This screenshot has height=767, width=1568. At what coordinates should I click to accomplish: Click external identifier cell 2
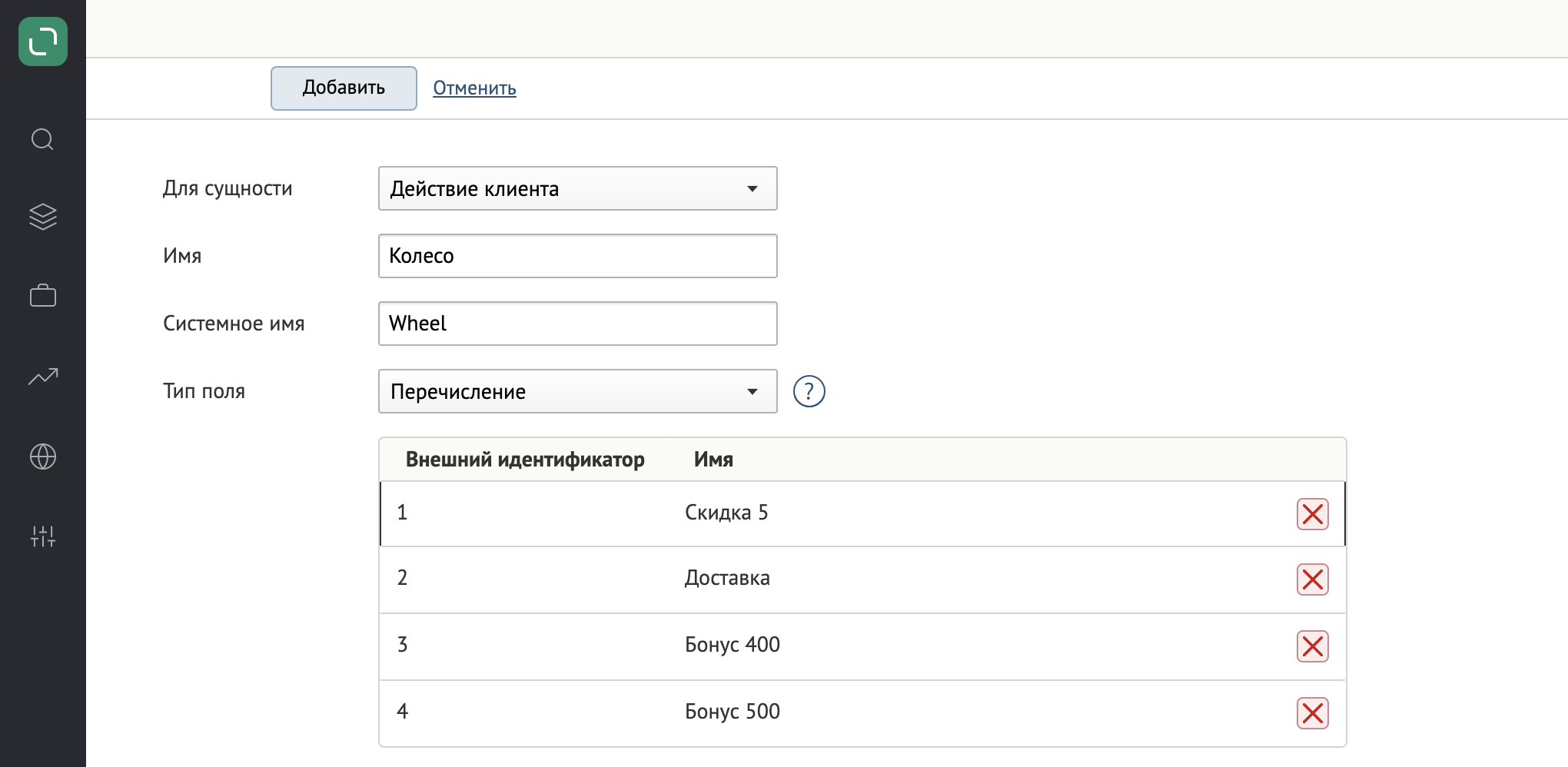pyautogui.click(x=402, y=578)
